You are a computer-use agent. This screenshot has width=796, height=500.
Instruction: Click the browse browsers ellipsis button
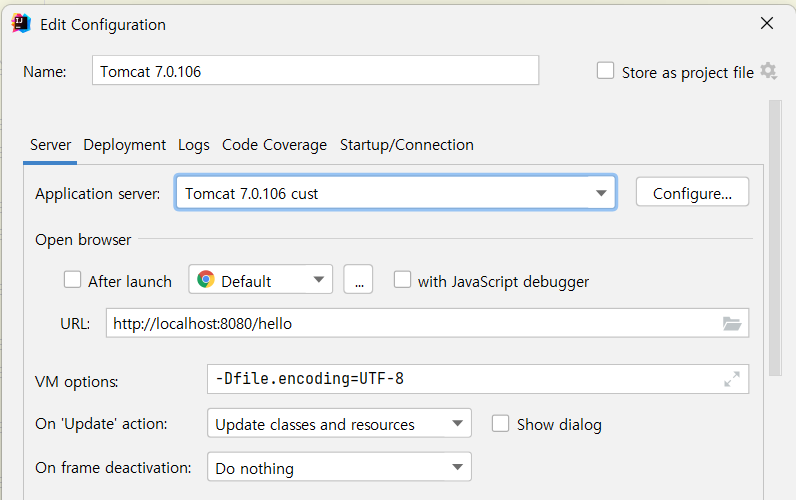tap(358, 279)
